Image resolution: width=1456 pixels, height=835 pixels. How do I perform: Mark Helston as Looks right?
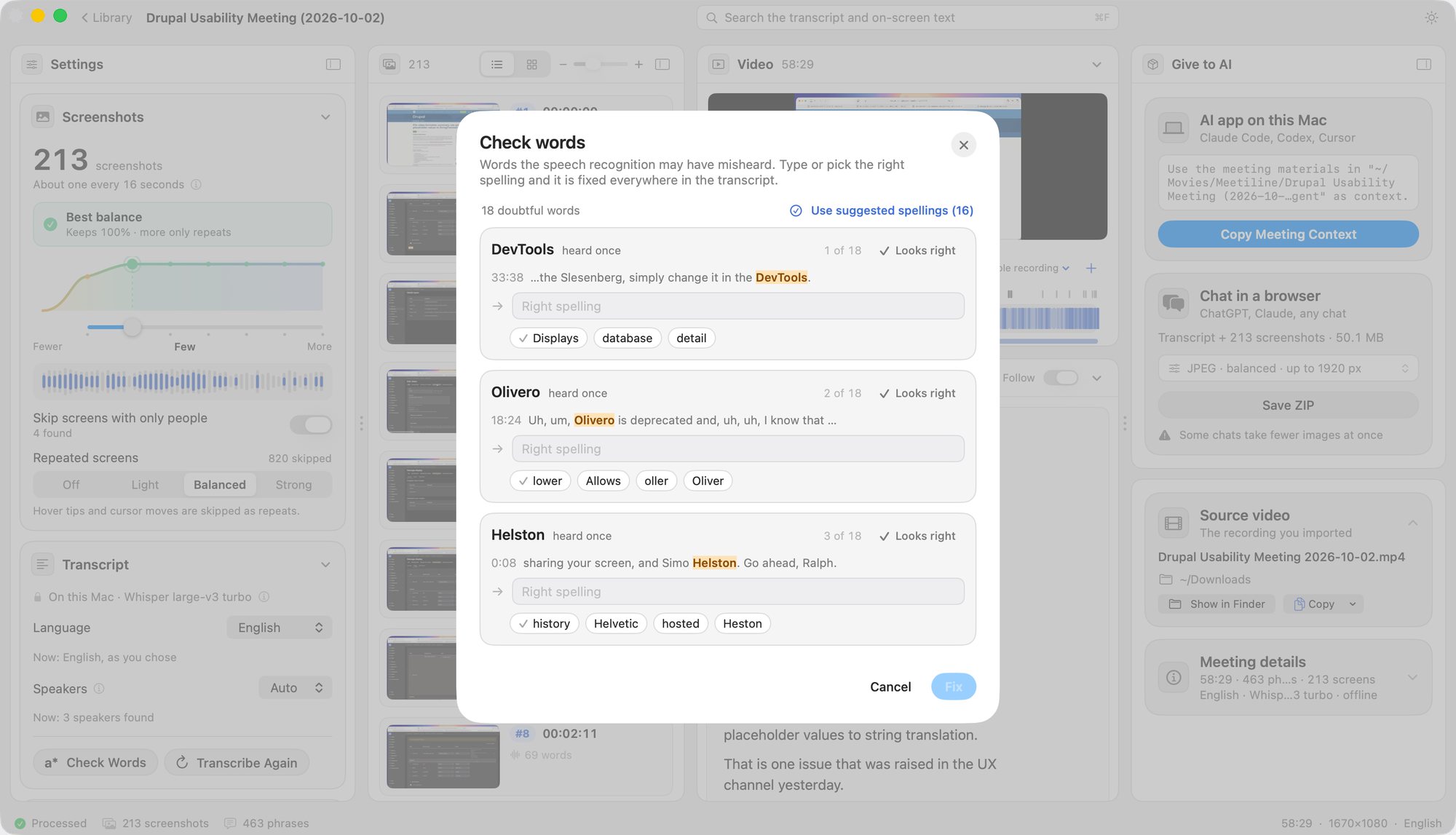(x=917, y=536)
